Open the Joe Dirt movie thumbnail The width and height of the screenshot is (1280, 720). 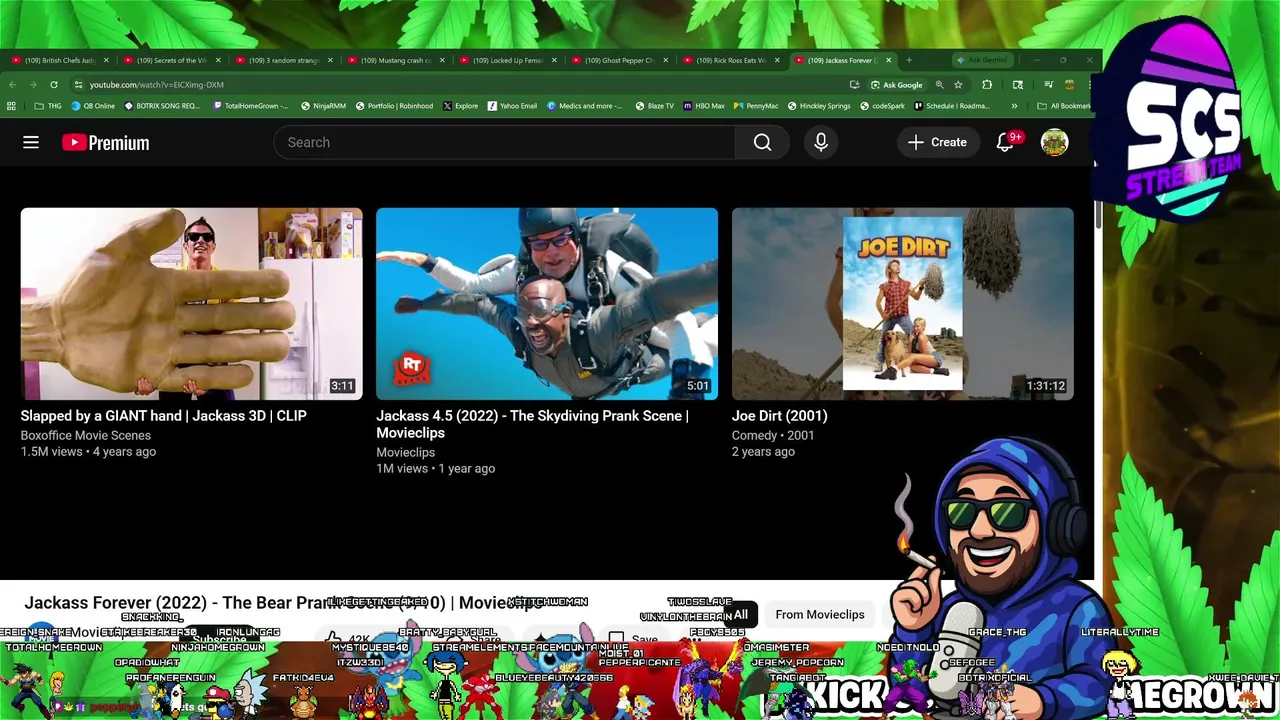click(x=903, y=304)
